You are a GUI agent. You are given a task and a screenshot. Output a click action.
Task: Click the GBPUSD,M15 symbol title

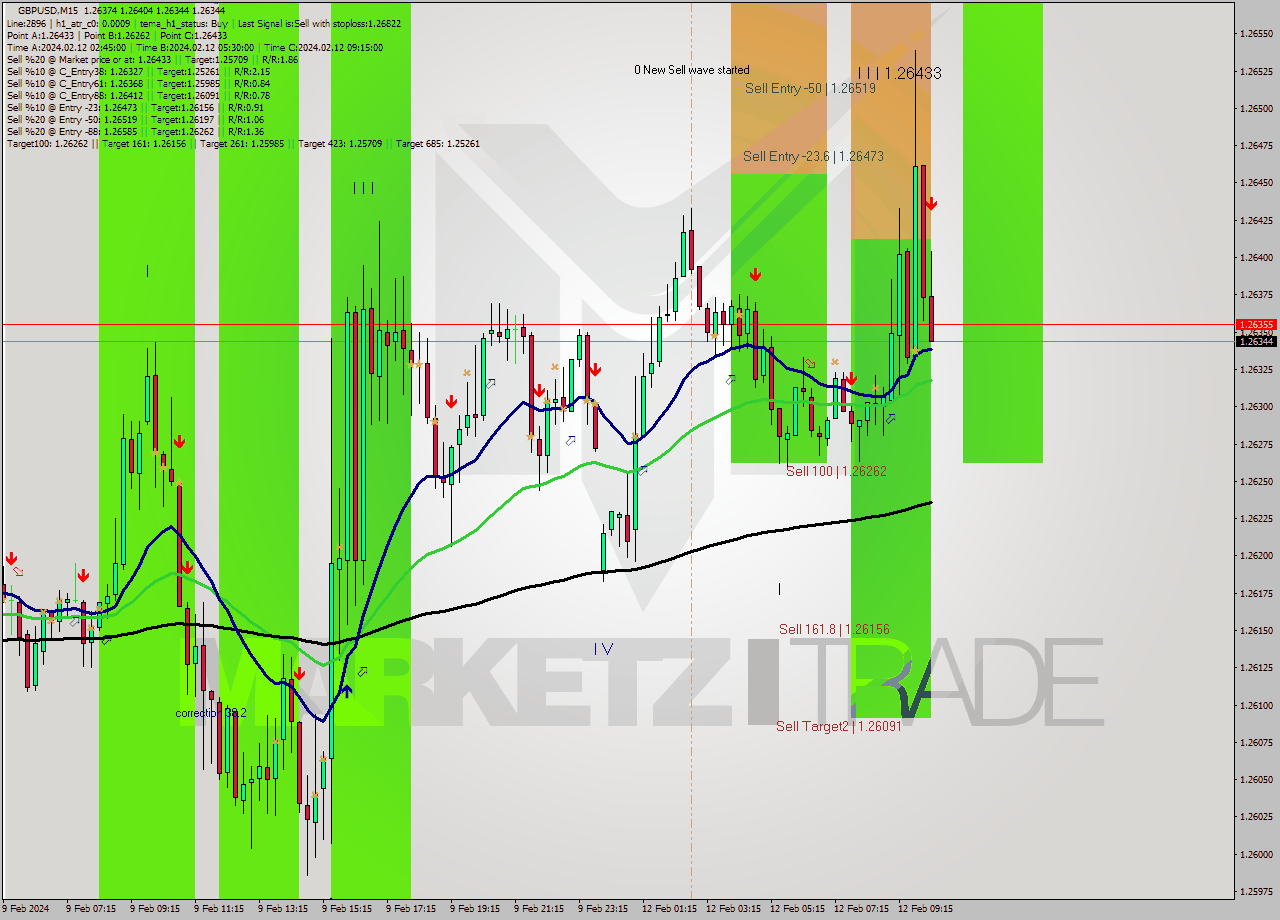(x=46, y=10)
